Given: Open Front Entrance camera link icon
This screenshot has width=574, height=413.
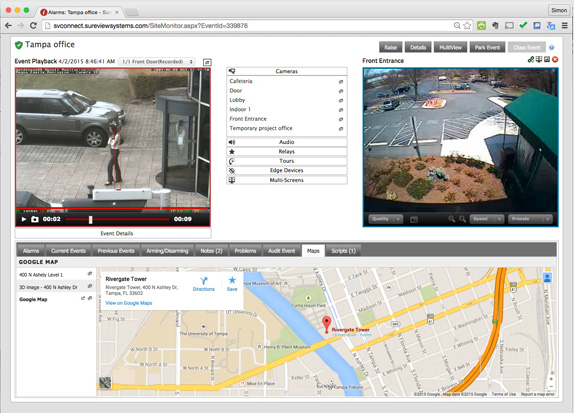Looking at the screenshot, I should point(341,119).
